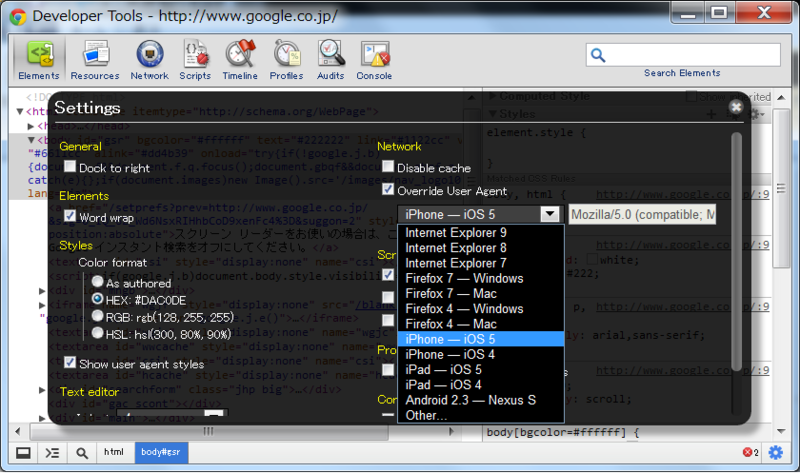
Task: Click the dock/undock window icon
Action: [23, 453]
